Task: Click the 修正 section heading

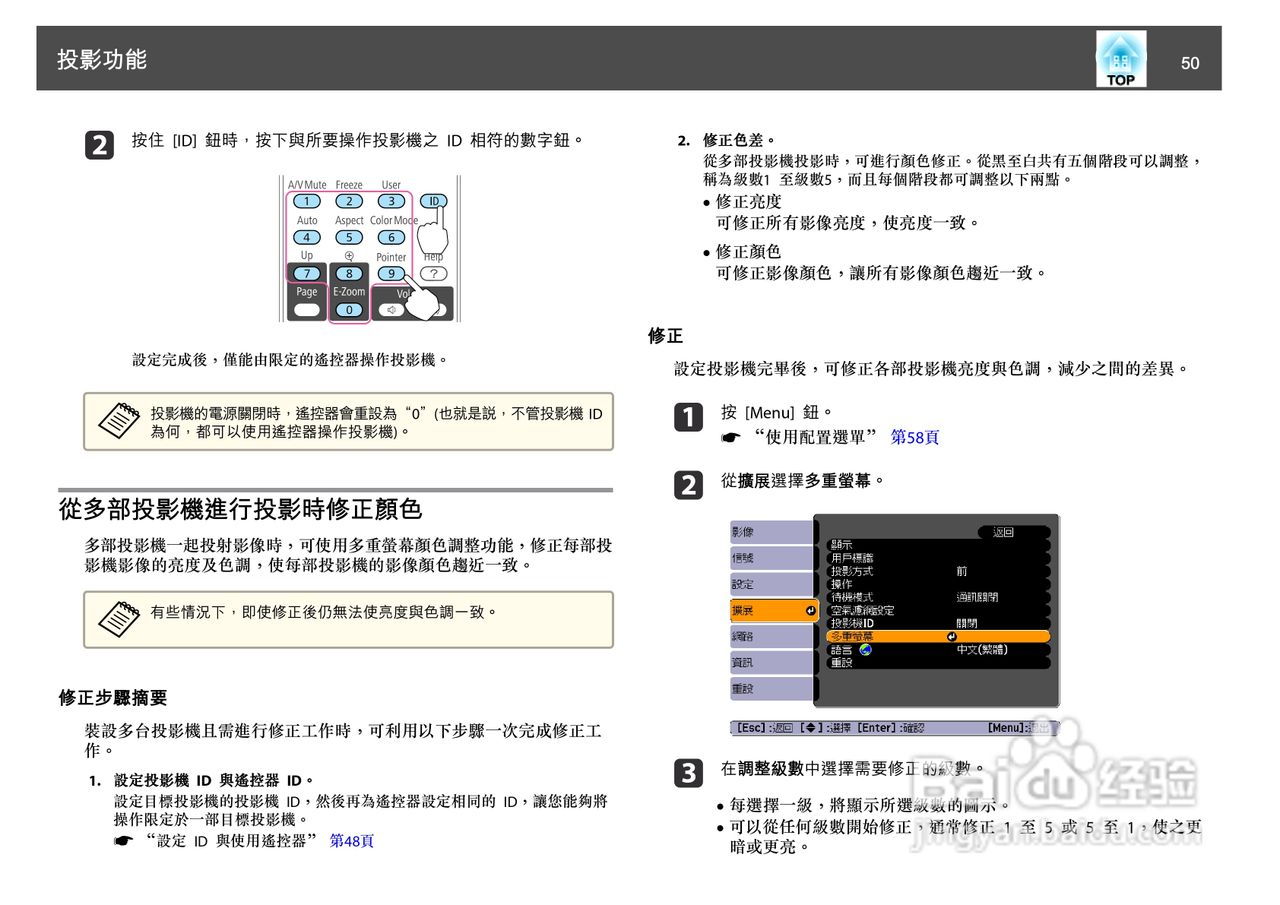Action: coord(665,336)
